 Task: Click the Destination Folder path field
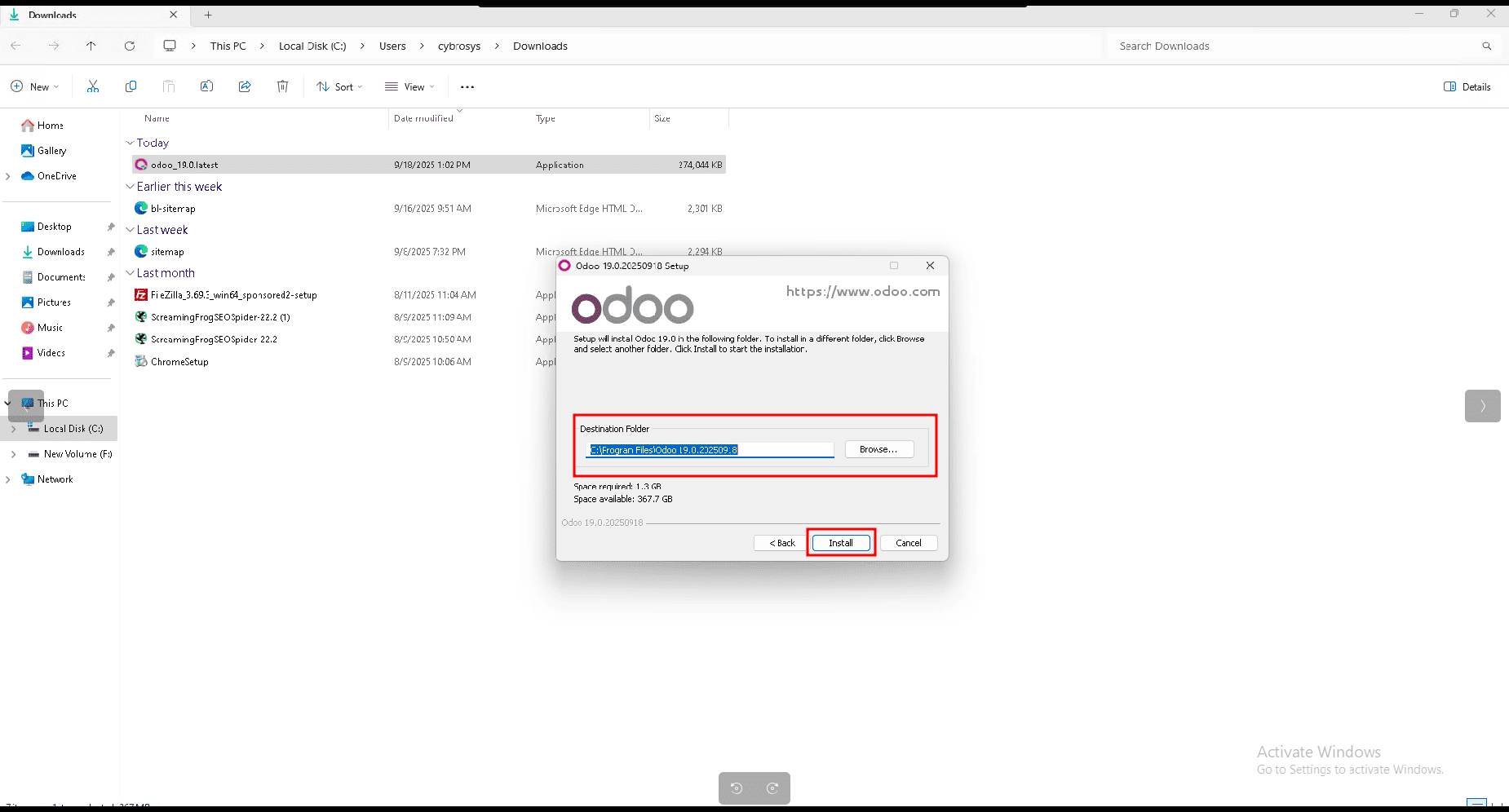pos(710,450)
